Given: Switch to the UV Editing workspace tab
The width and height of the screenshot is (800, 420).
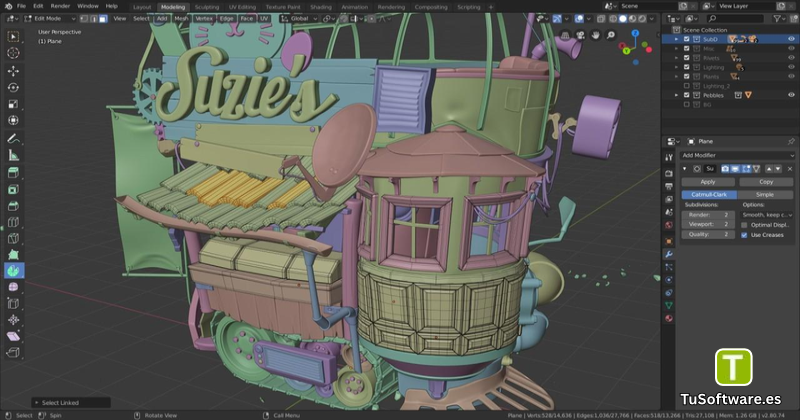Looking at the screenshot, I should click(x=242, y=7).
